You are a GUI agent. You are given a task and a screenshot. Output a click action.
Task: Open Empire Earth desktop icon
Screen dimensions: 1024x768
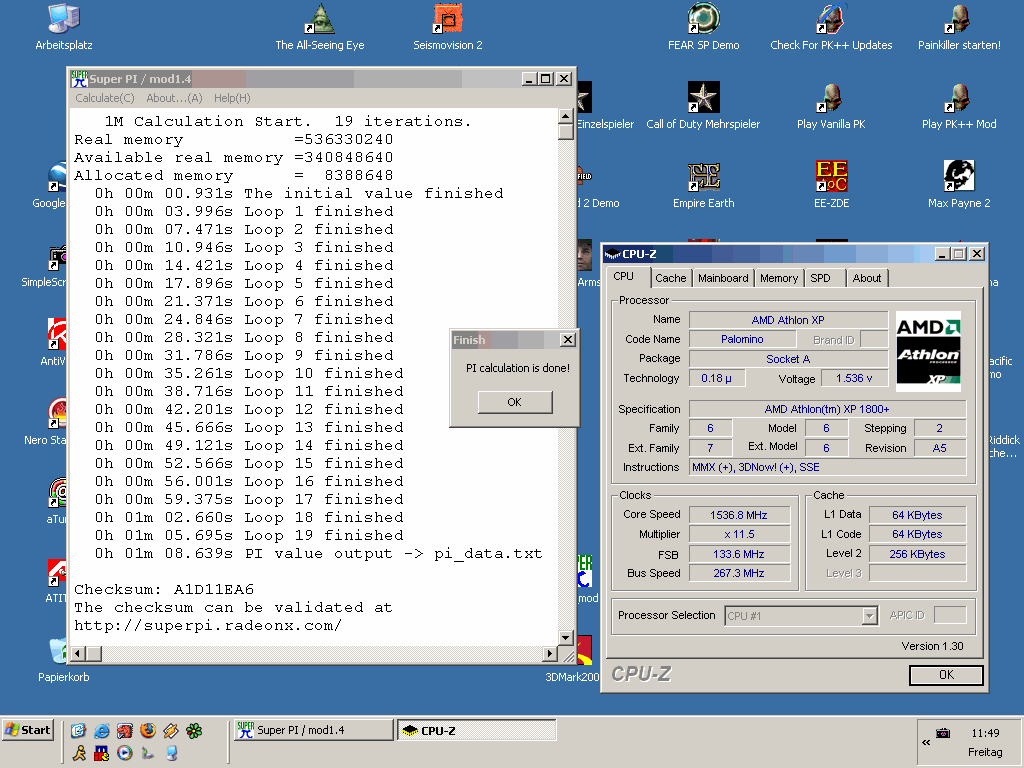tap(703, 185)
